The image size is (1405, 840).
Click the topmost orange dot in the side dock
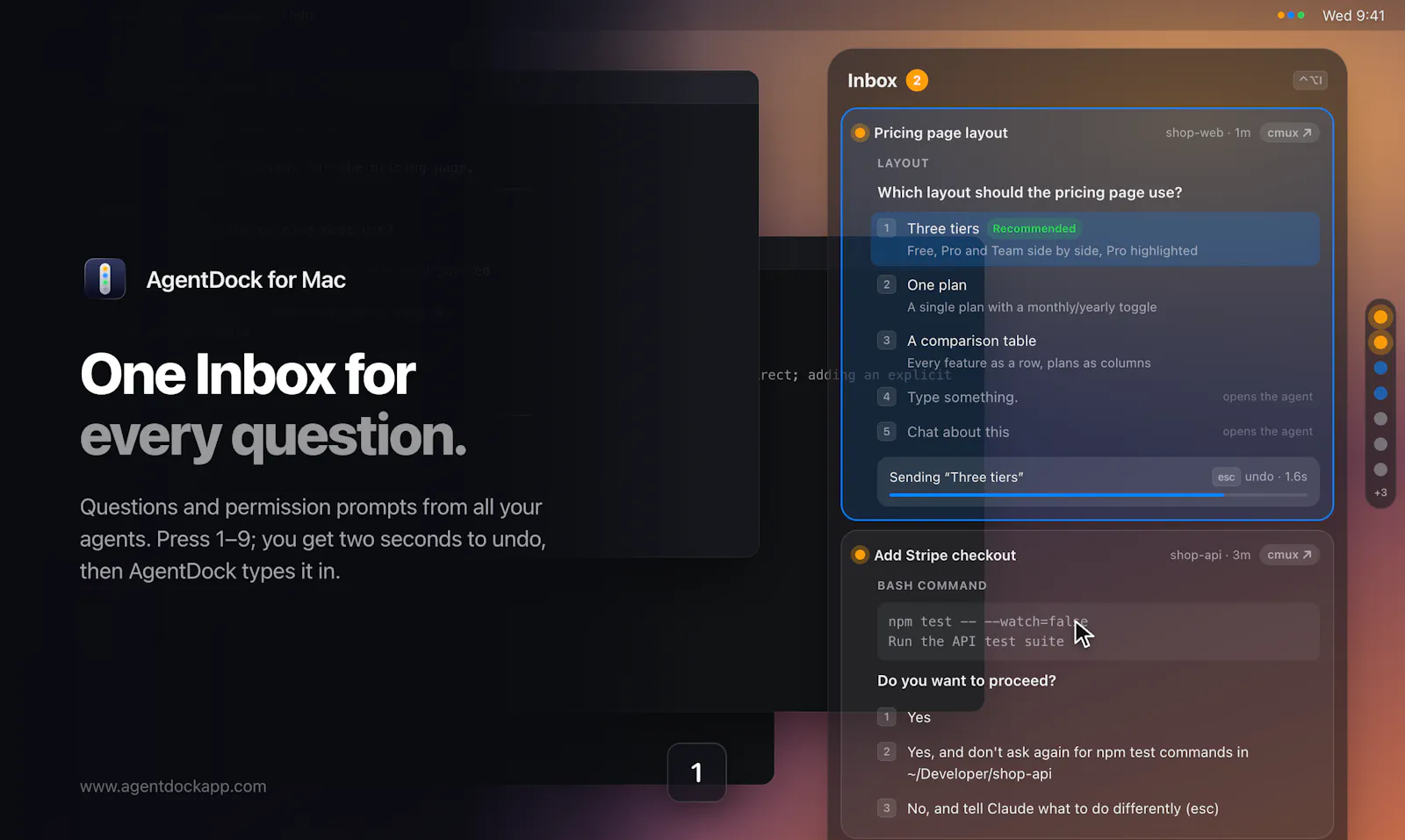(1380, 317)
